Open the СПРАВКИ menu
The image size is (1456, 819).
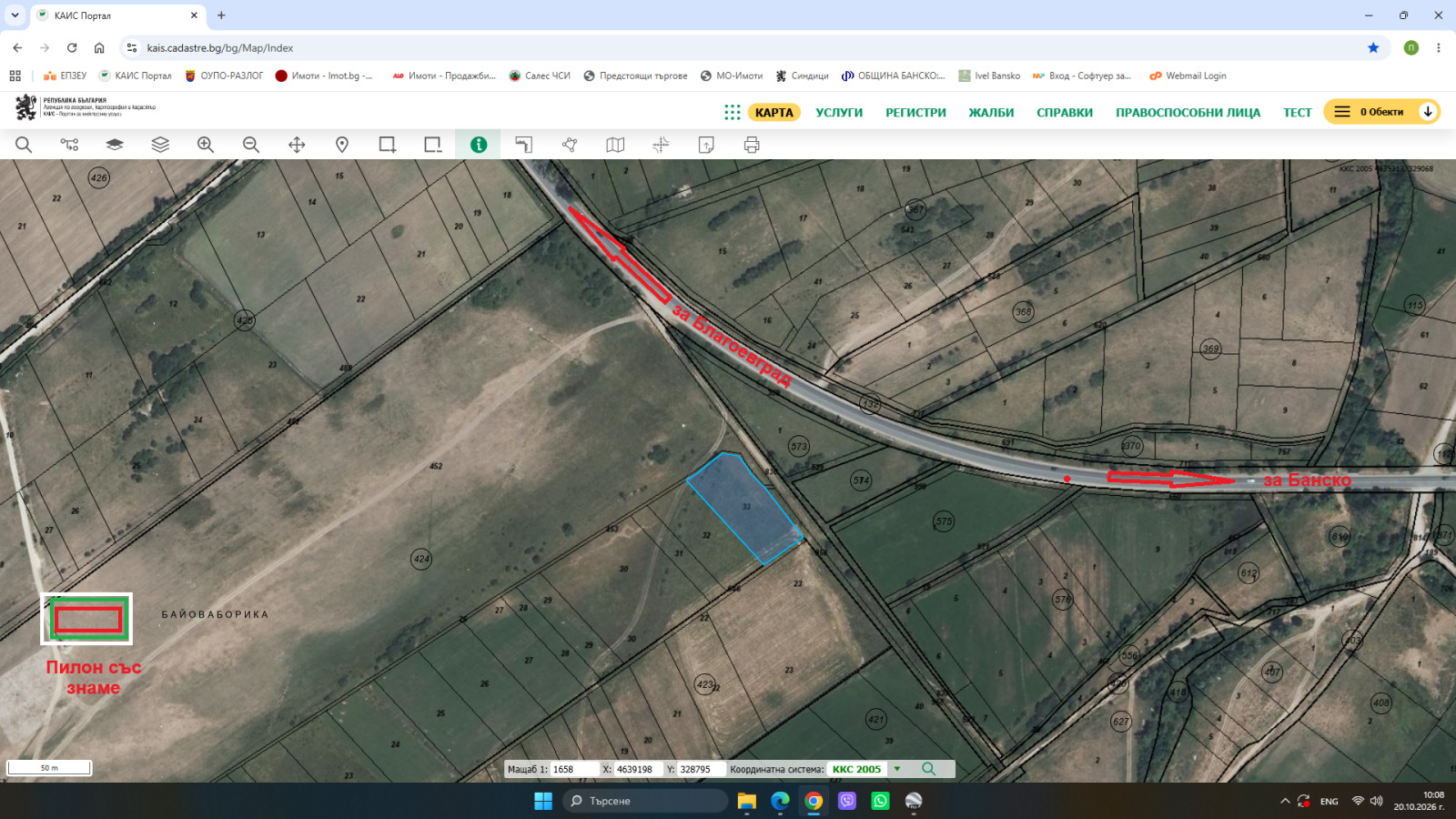pyautogui.click(x=1065, y=113)
